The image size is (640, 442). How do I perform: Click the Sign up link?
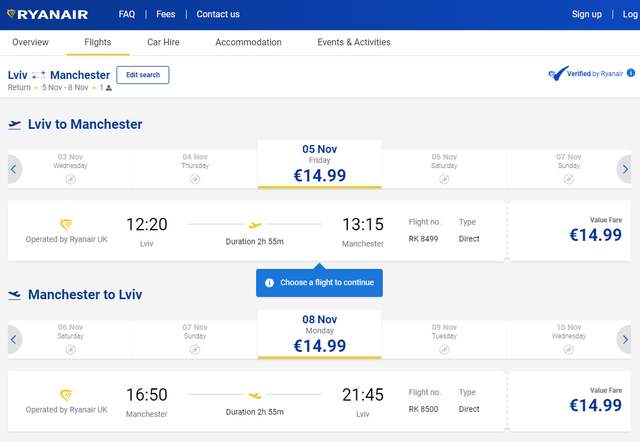(x=586, y=14)
